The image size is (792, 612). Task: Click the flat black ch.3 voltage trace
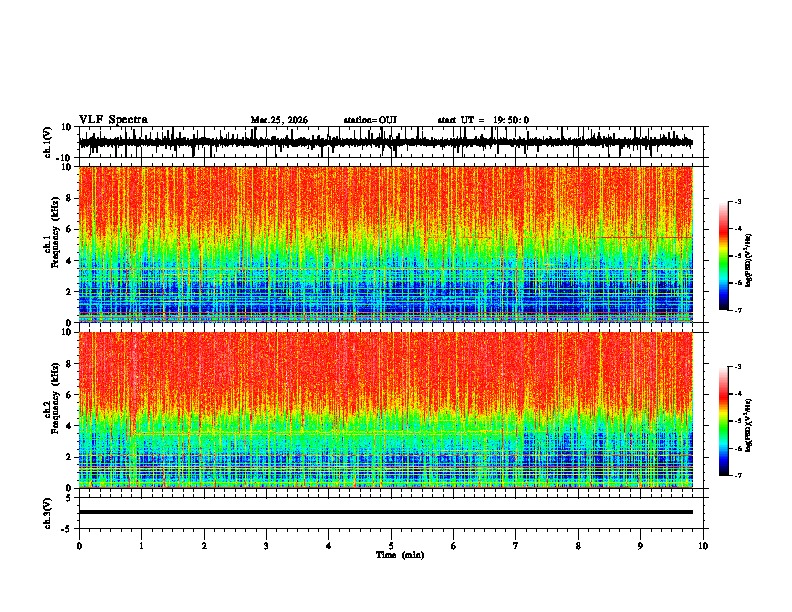[x=385, y=512]
